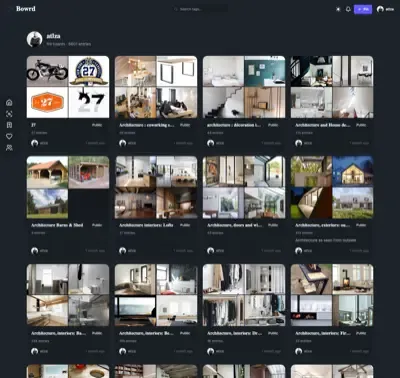The height and width of the screenshot is (378, 400).
Task: Open the black staircase thumbnail in décoration board
Action: (223, 102)
